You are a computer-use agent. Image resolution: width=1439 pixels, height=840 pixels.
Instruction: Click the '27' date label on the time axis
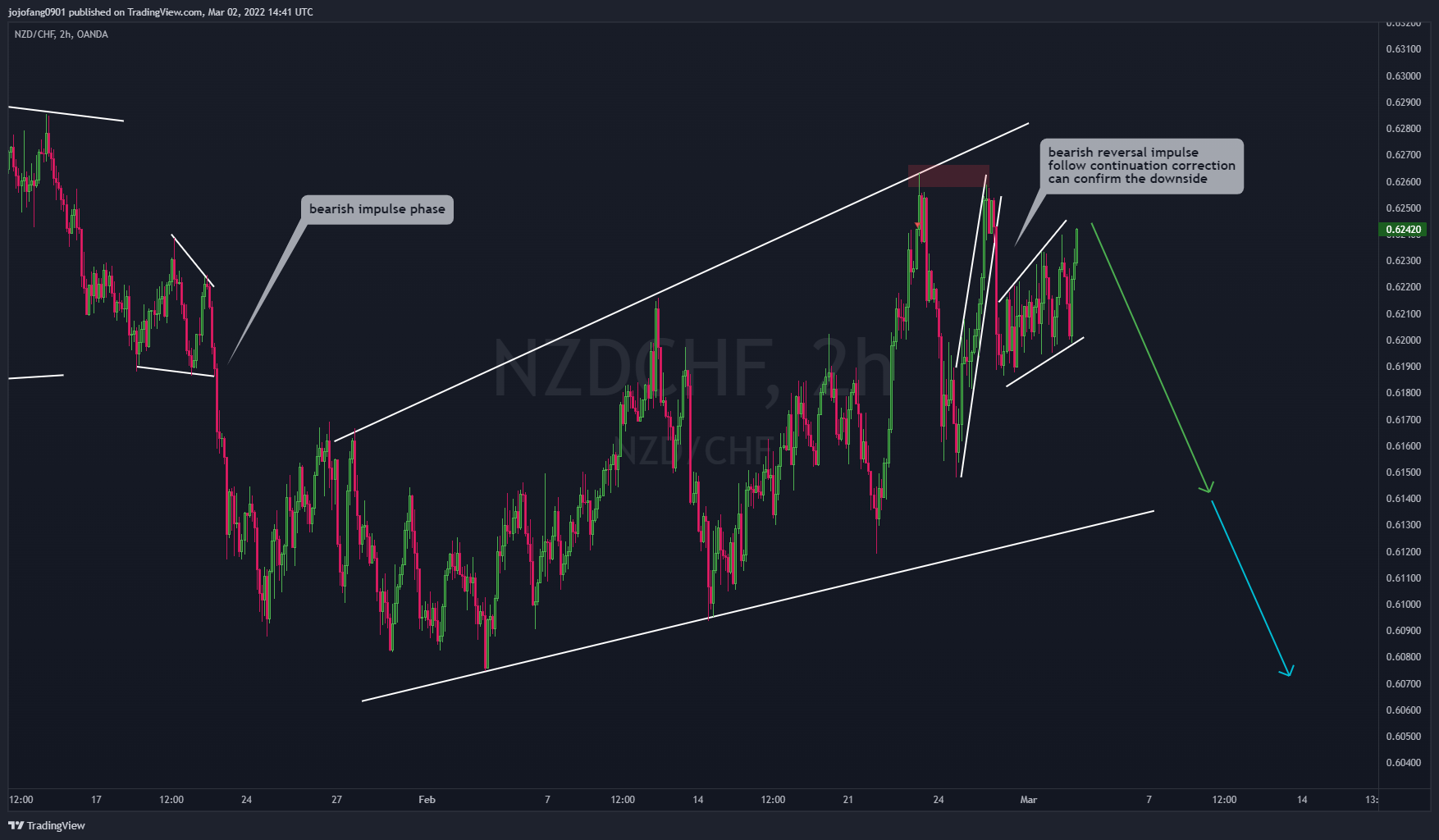[x=336, y=800]
